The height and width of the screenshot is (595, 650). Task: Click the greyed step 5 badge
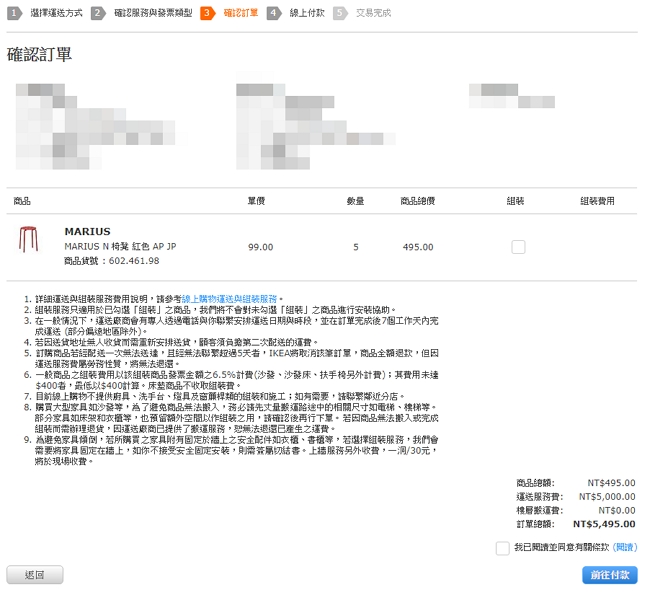[340, 13]
